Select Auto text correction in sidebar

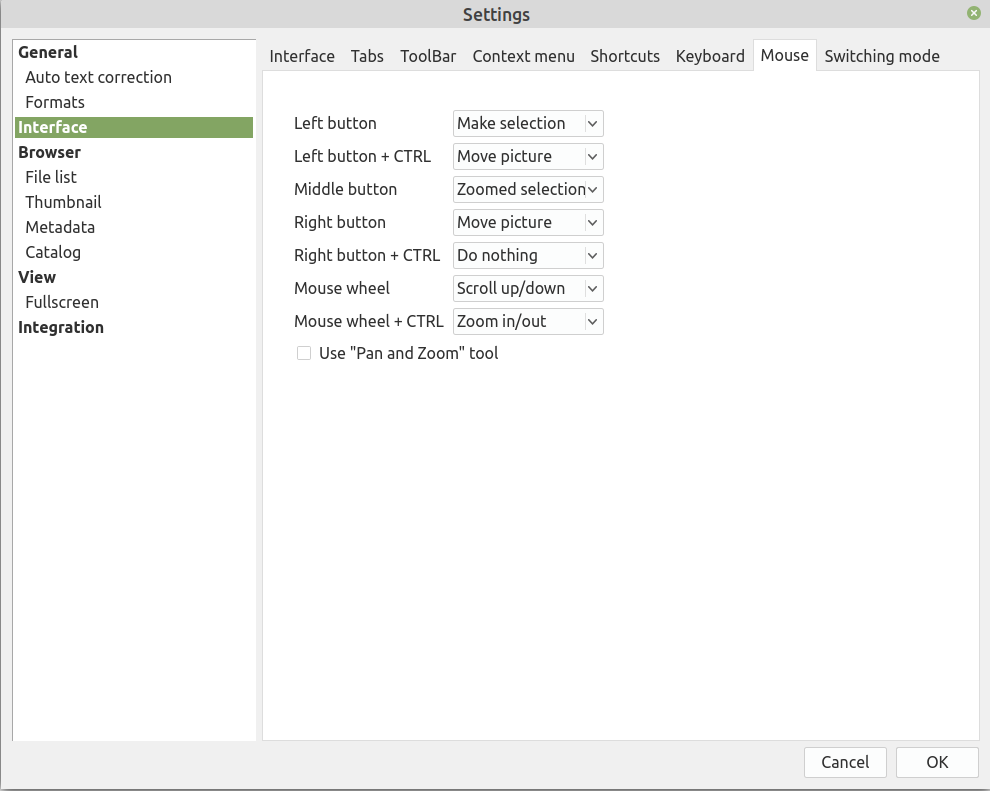point(98,77)
